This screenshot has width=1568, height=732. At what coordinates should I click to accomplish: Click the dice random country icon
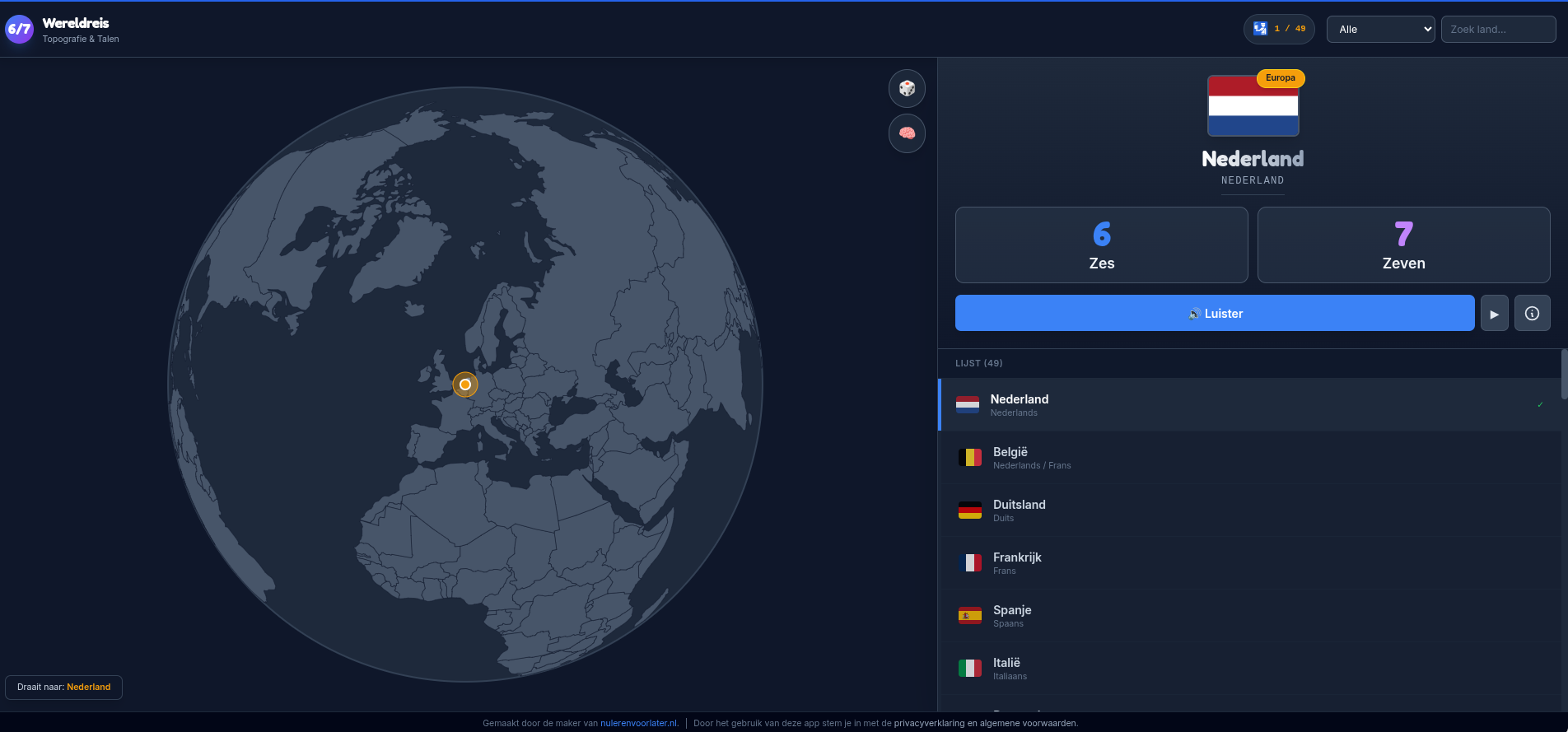point(907,88)
